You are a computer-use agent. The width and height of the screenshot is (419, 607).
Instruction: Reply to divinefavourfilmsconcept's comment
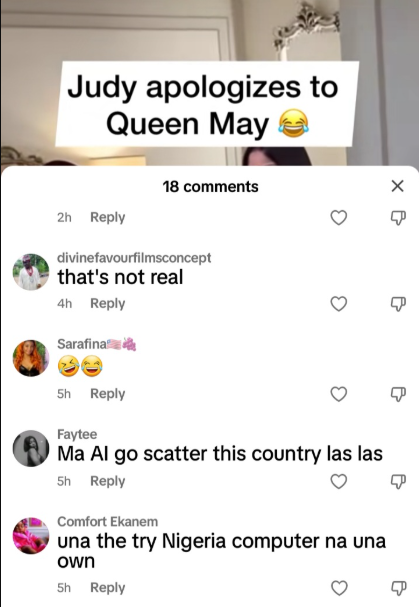tap(108, 304)
